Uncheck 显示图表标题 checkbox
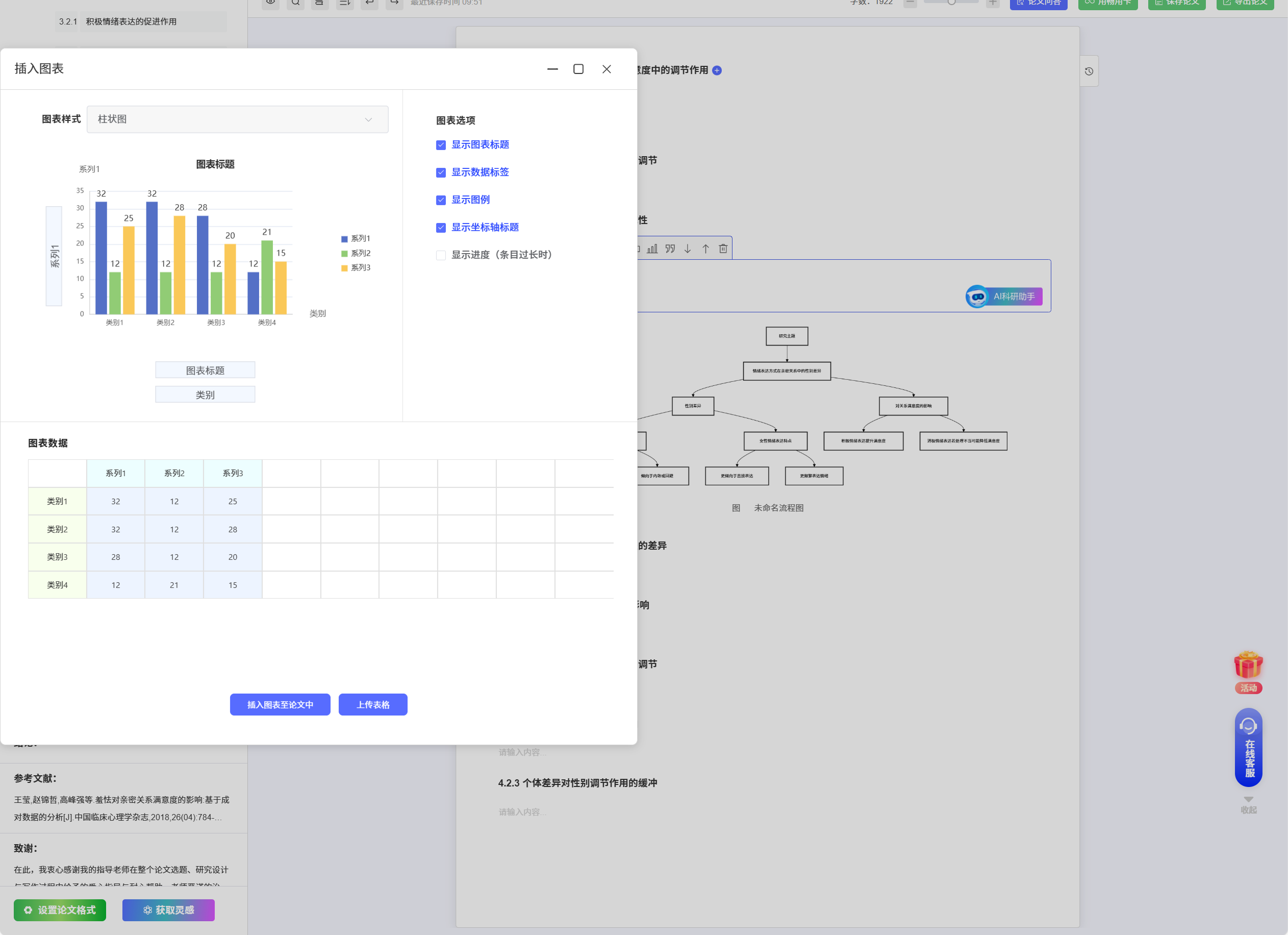This screenshot has width=1288, height=935. click(x=441, y=145)
